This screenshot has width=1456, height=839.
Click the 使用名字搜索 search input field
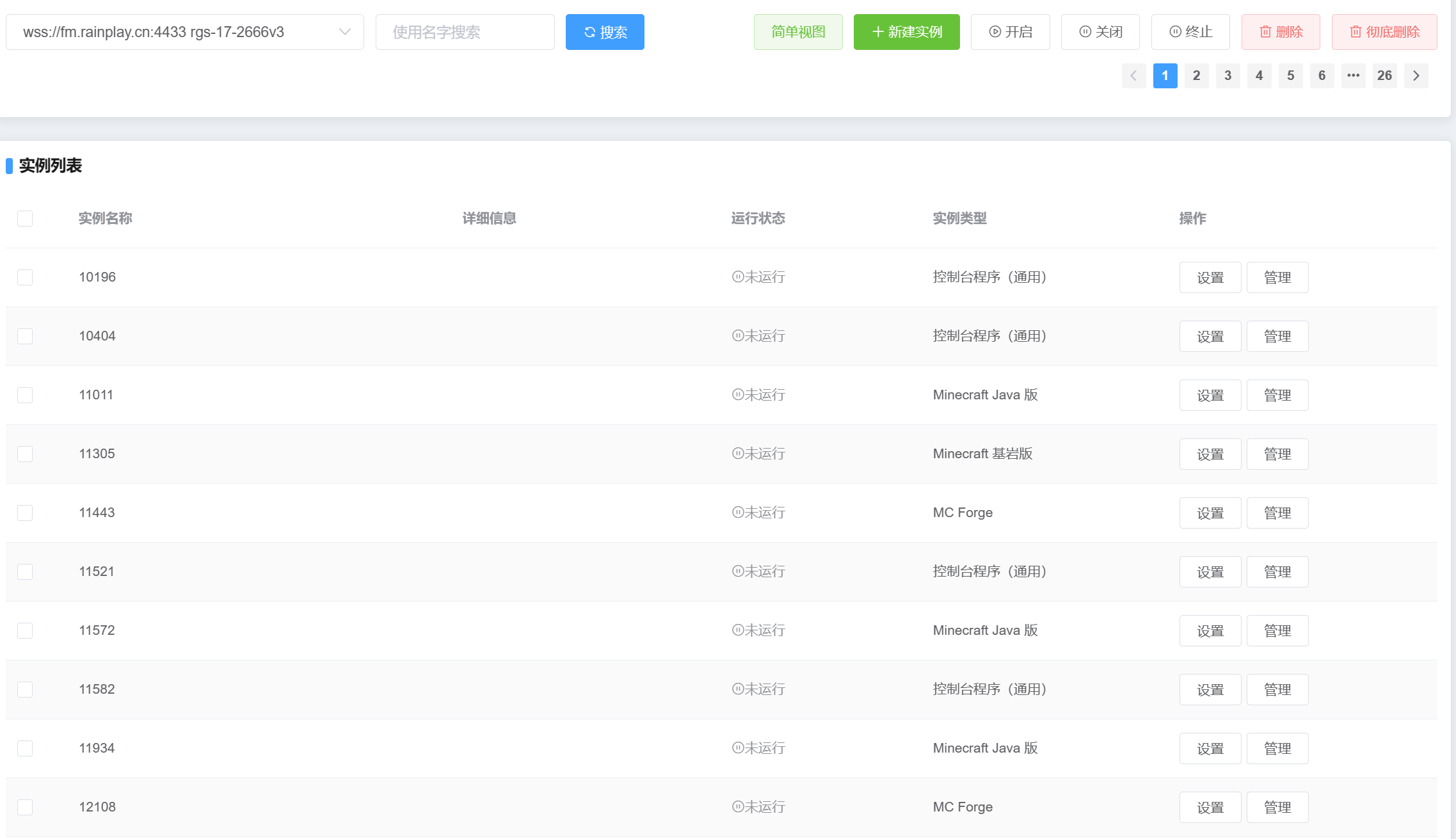tap(465, 31)
